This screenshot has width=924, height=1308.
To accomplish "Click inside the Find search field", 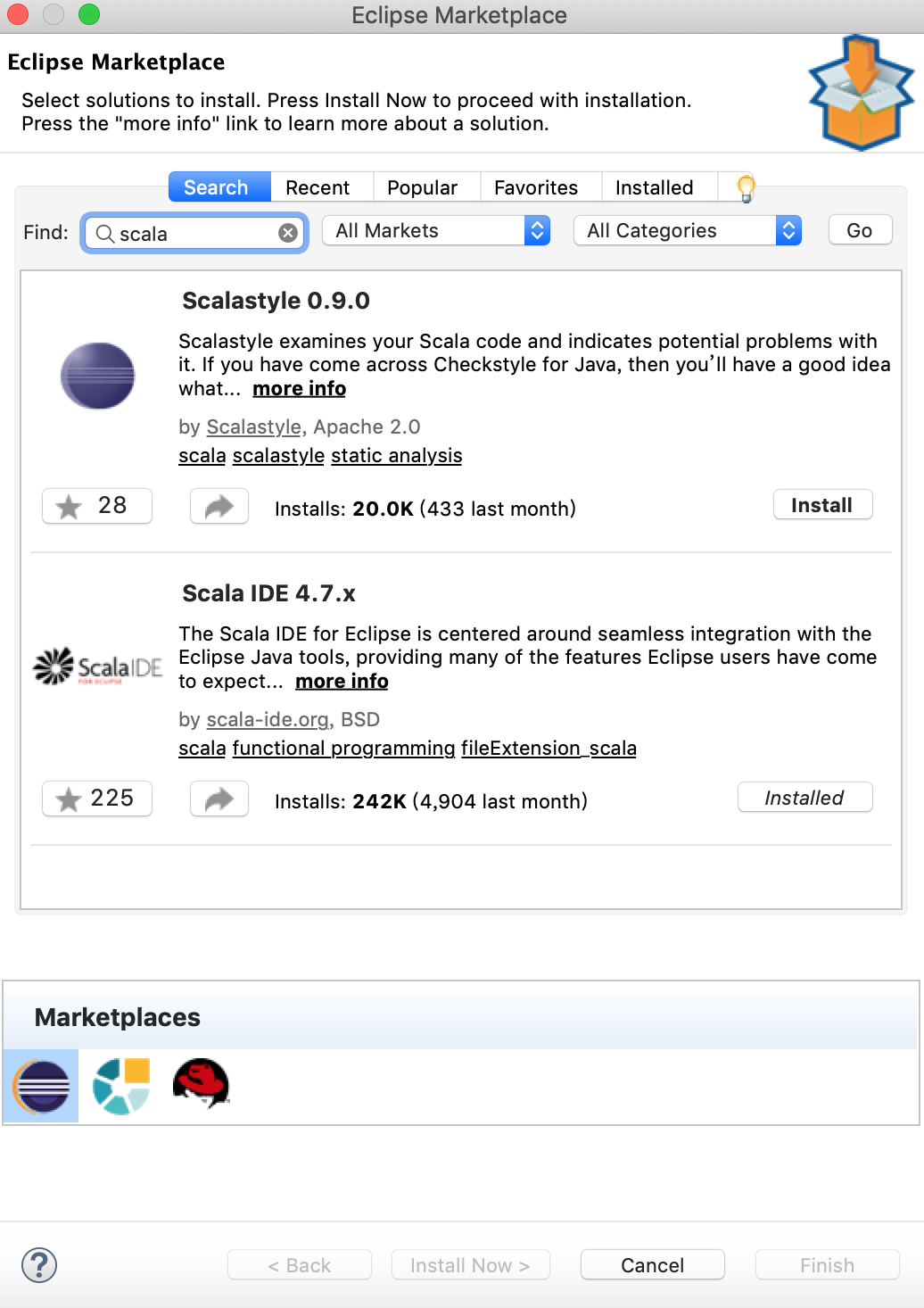I will [194, 233].
